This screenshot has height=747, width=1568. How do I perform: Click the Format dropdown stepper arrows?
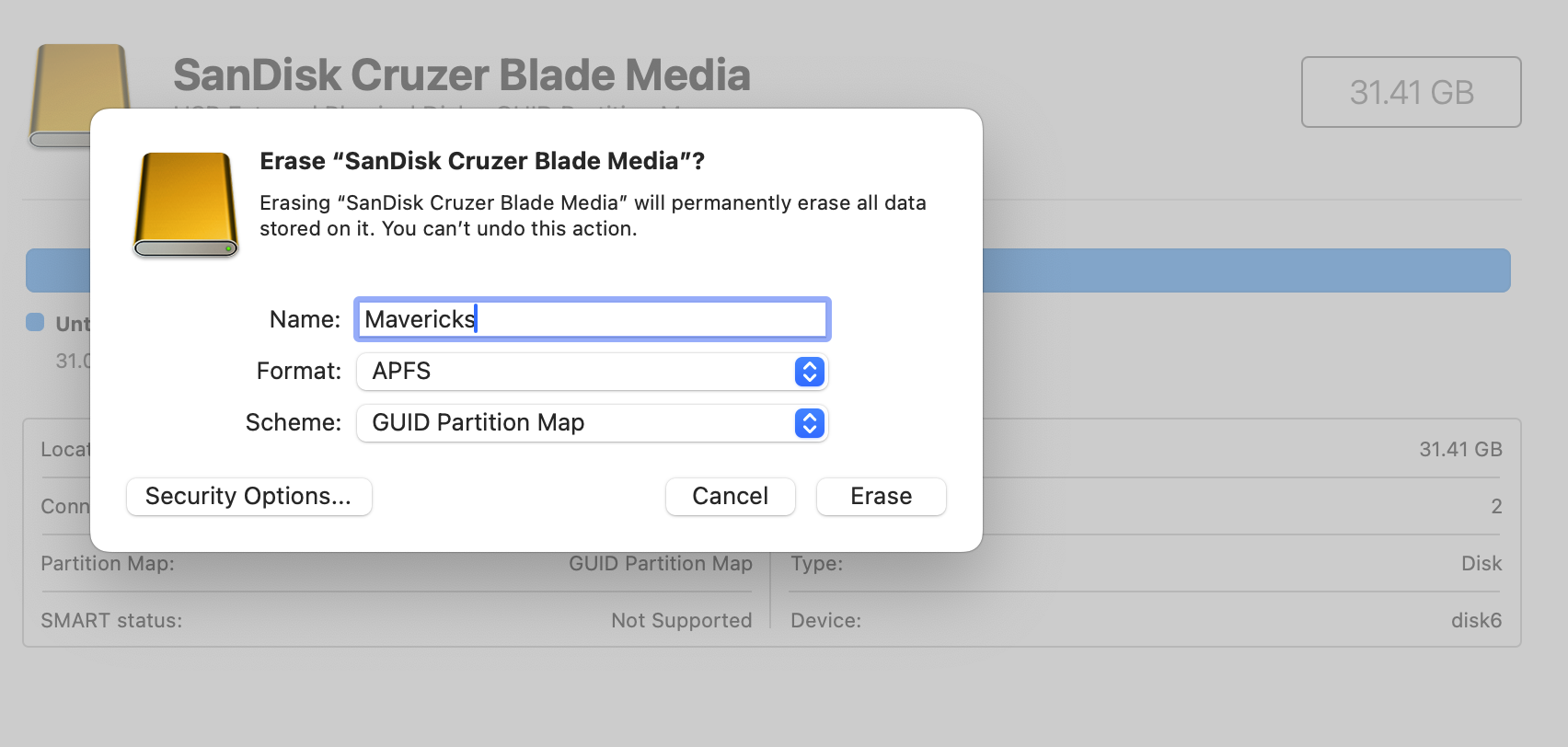tap(809, 372)
